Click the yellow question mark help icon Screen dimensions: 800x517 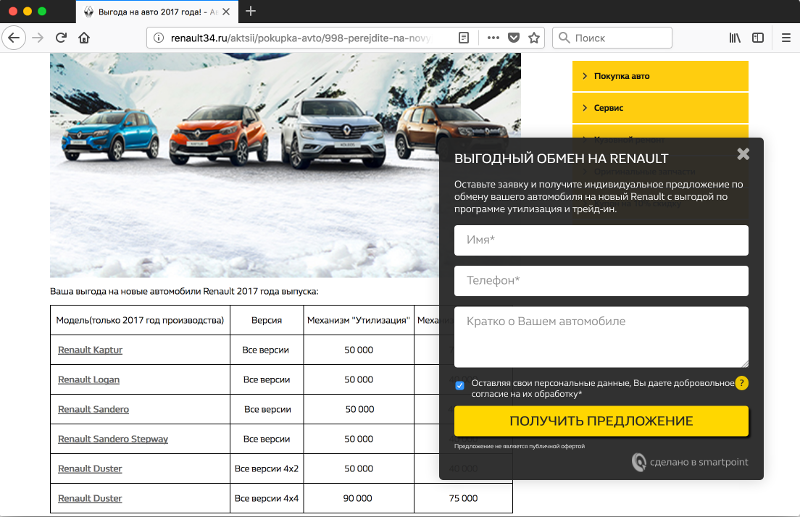click(741, 383)
